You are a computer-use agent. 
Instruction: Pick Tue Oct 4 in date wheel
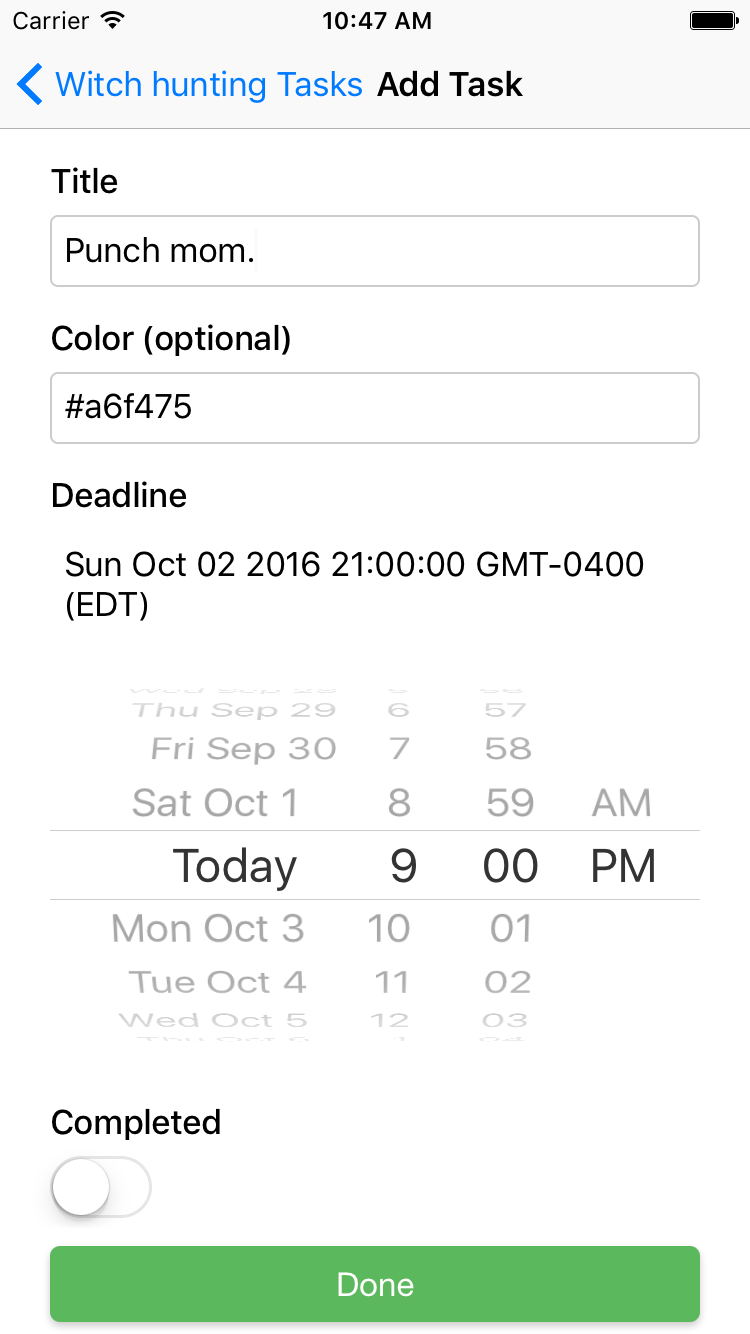click(x=217, y=982)
